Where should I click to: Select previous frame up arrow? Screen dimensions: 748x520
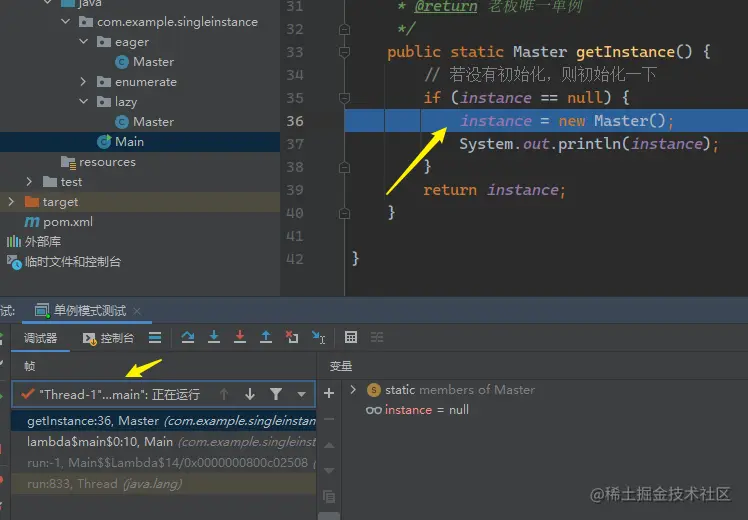224,394
